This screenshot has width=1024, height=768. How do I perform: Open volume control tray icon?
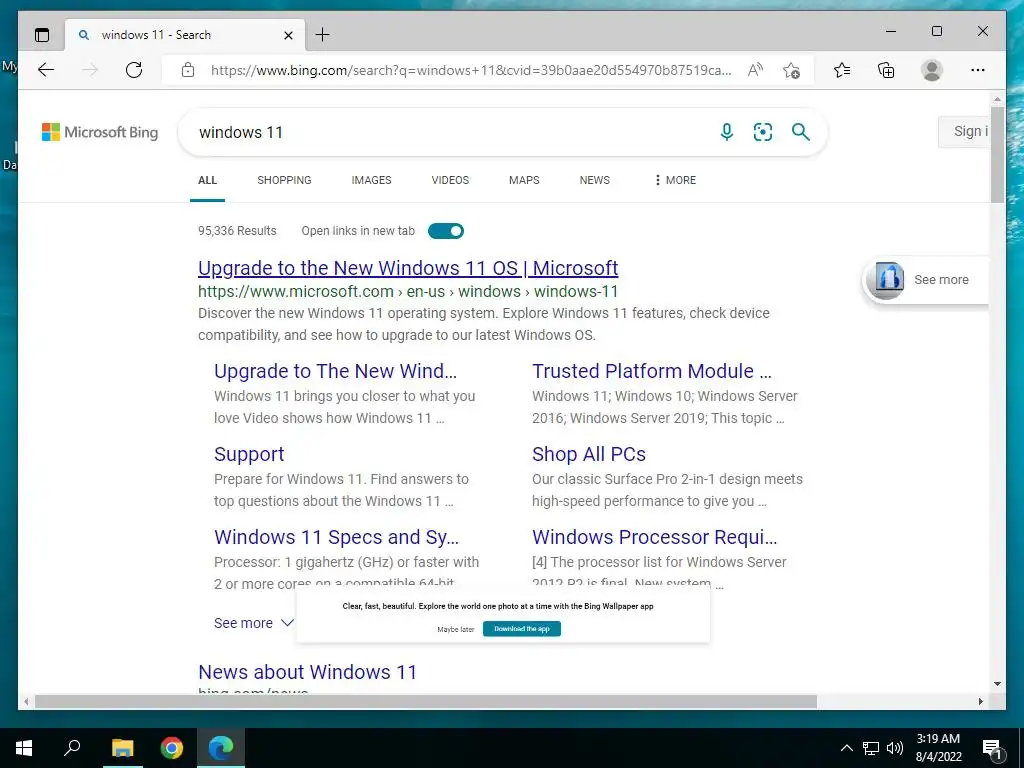(x=895, y=748)
